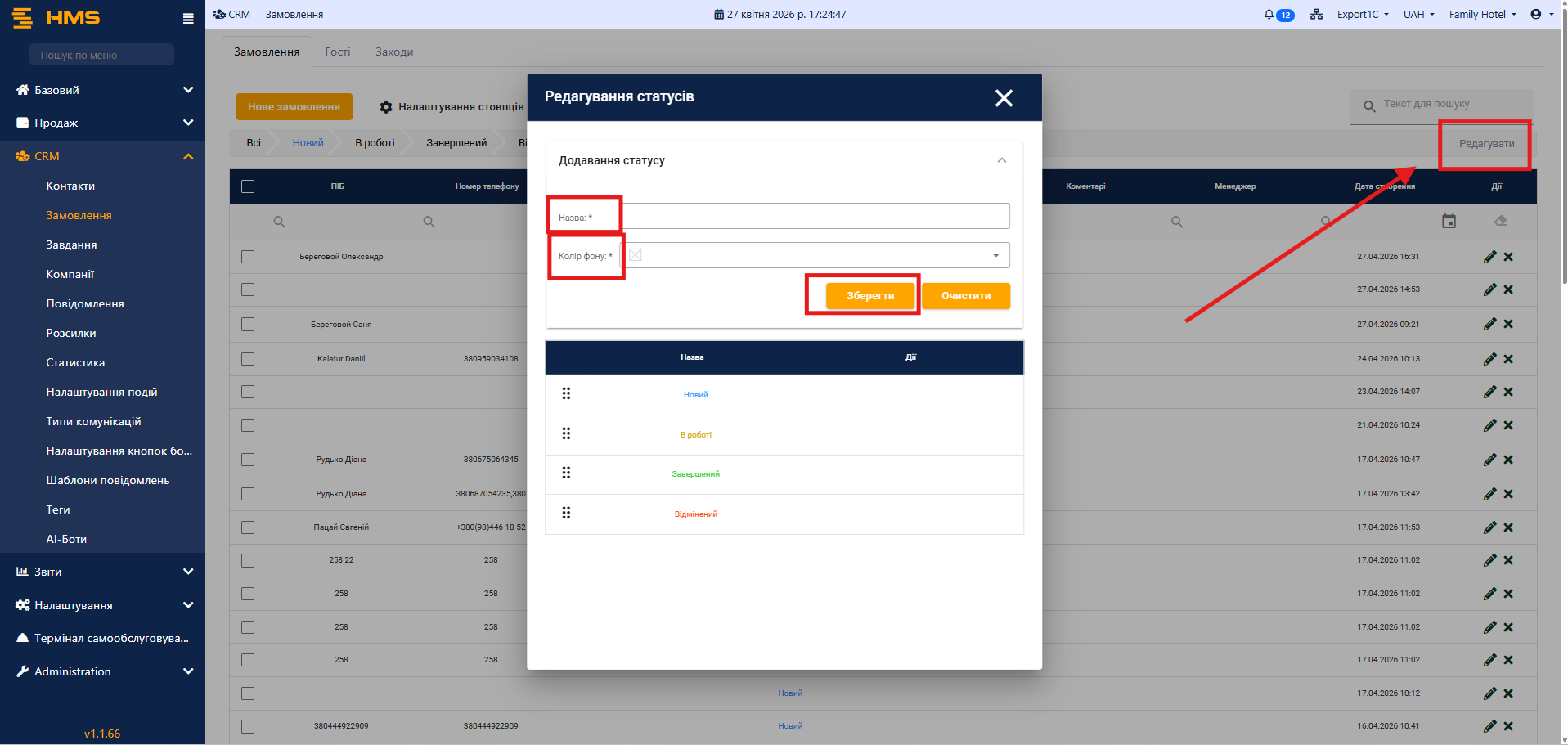Viewport: 1568px width, 745px height.
Task: Open Контакти in the CRM menu
Action: (70, 186)
